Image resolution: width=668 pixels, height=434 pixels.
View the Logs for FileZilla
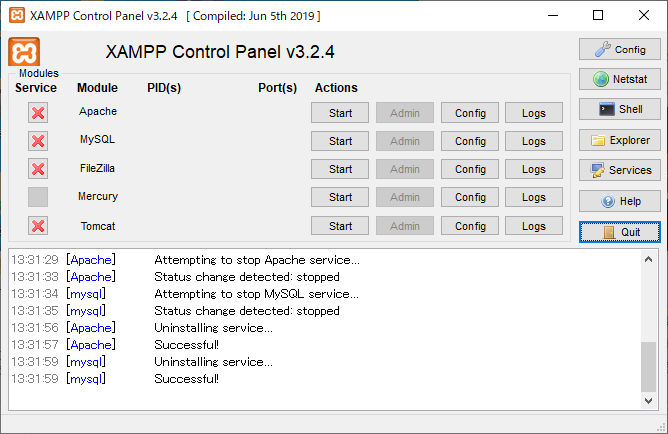pos(533,169)
